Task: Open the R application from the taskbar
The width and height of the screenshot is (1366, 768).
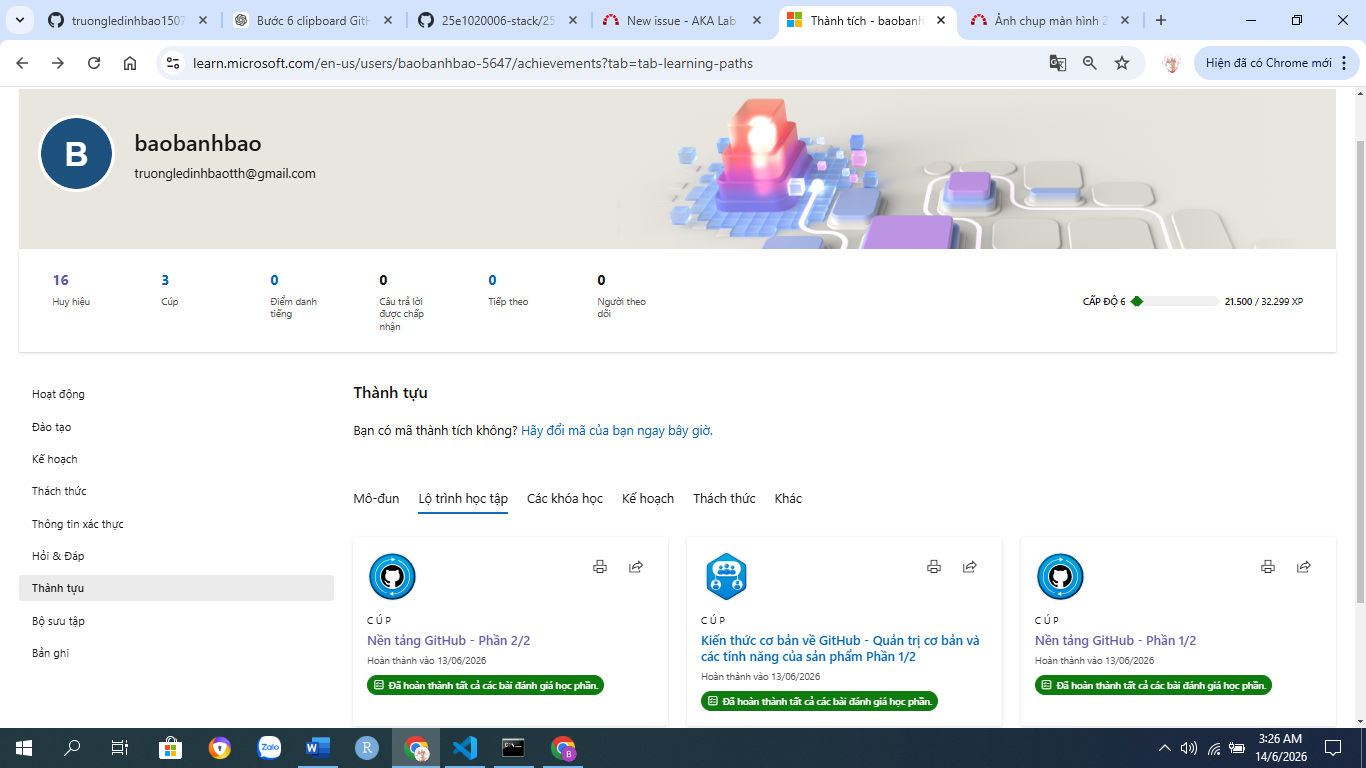Action: (x=367, y=748)
